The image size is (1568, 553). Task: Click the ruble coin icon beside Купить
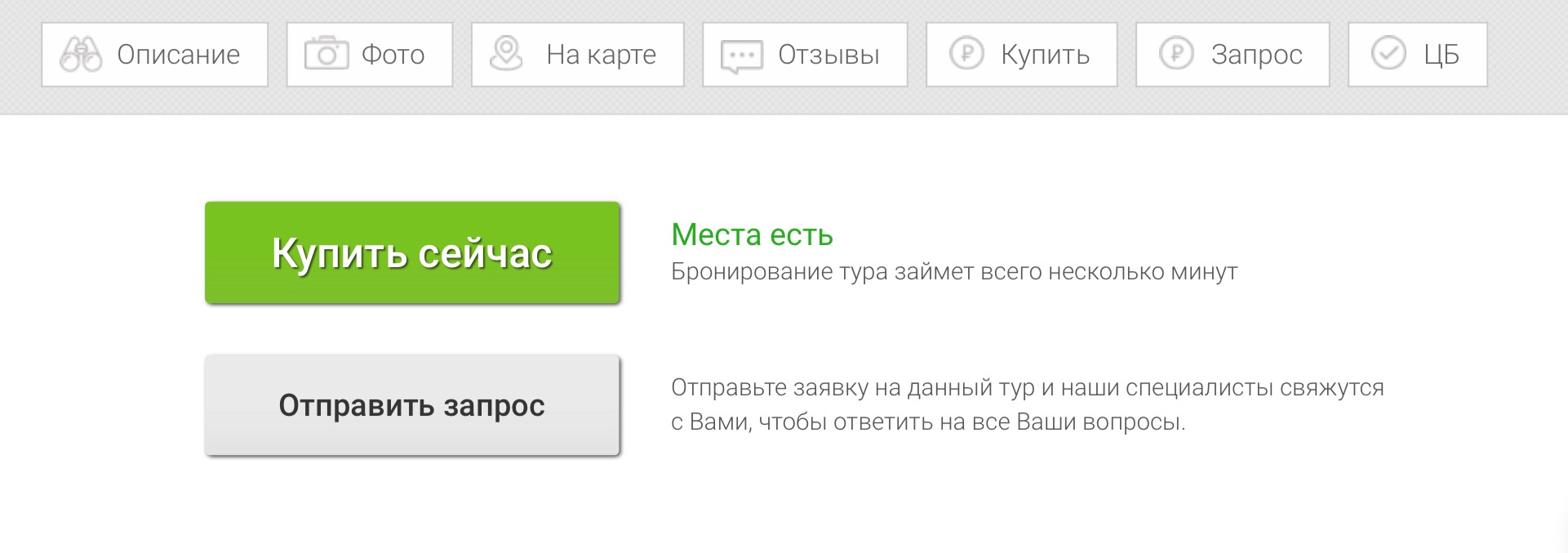pyautogui.click(x=966, y=54)
